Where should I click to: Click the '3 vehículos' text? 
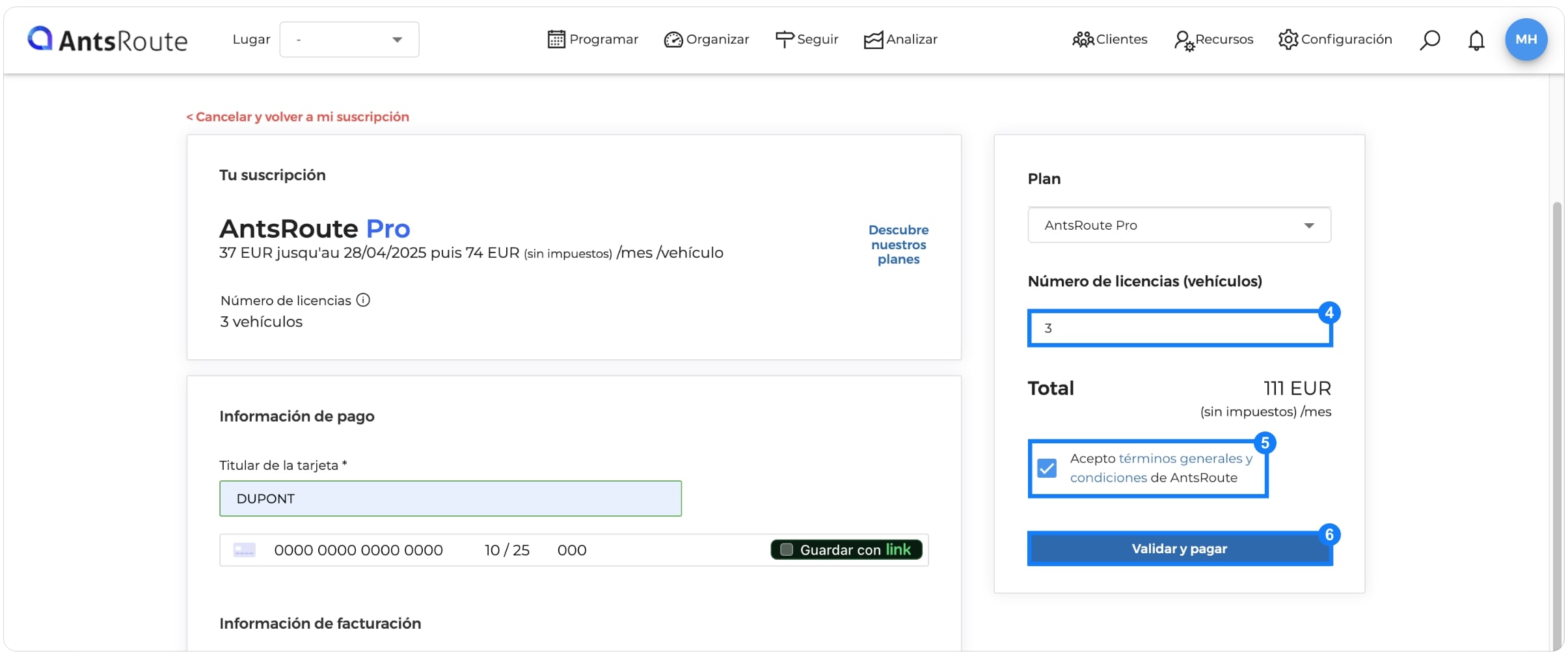[x=262, y=322]
